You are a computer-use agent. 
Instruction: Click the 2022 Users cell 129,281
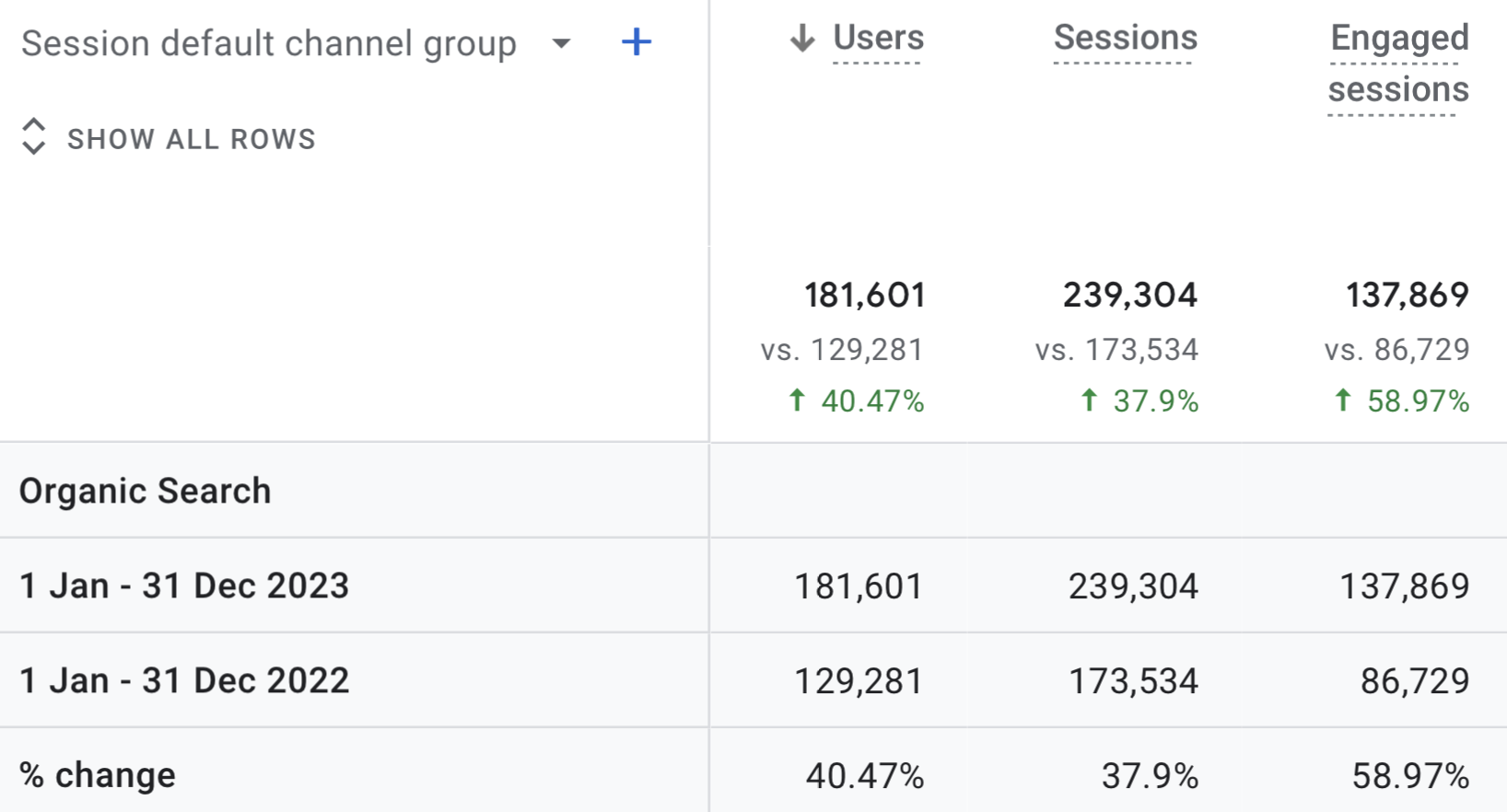tap(859, 681)
